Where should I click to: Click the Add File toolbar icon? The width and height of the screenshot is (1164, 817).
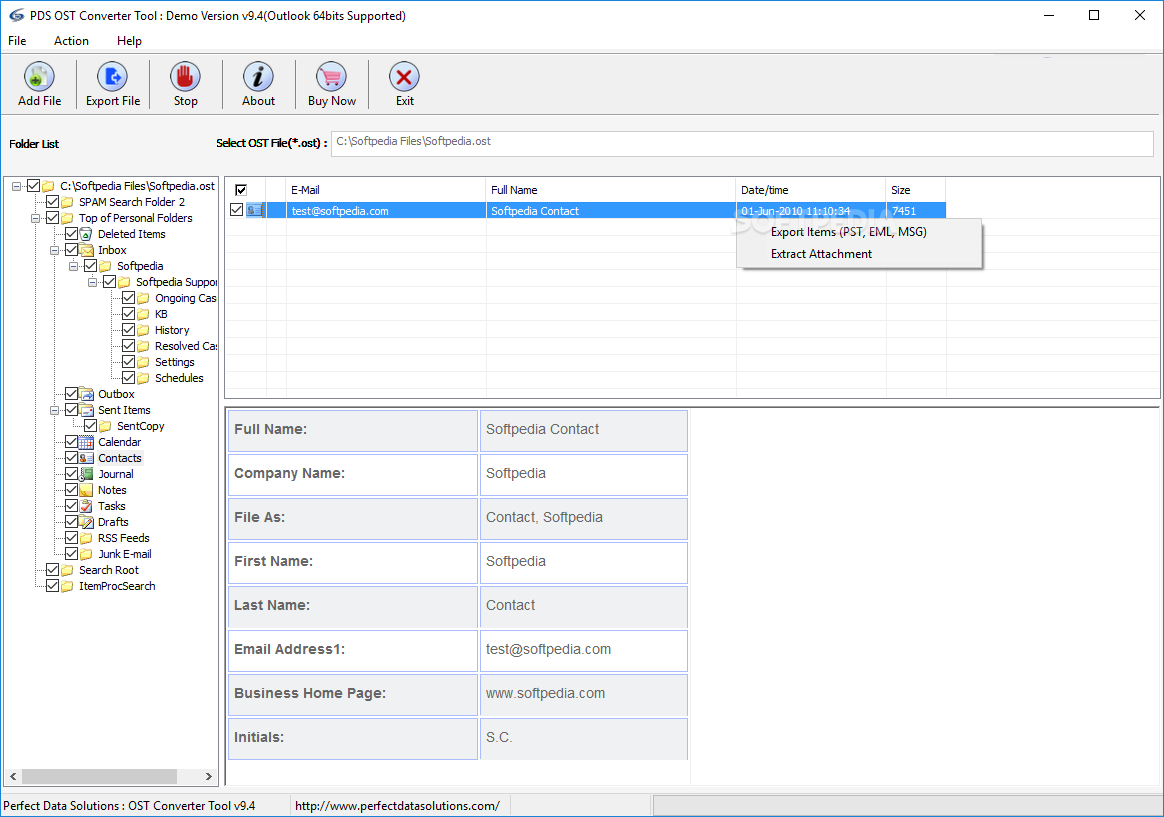click(39, 76)
